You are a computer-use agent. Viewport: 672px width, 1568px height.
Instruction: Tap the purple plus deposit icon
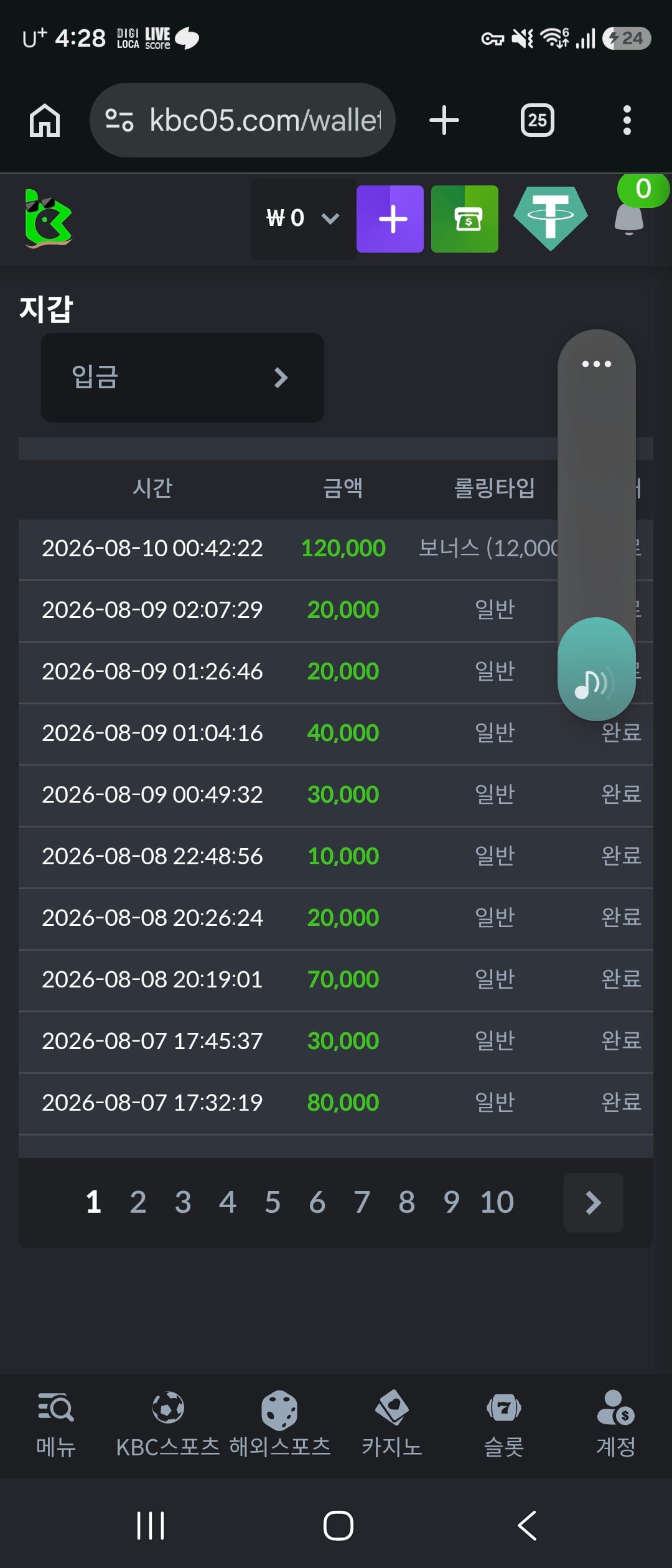coord(390,219)
